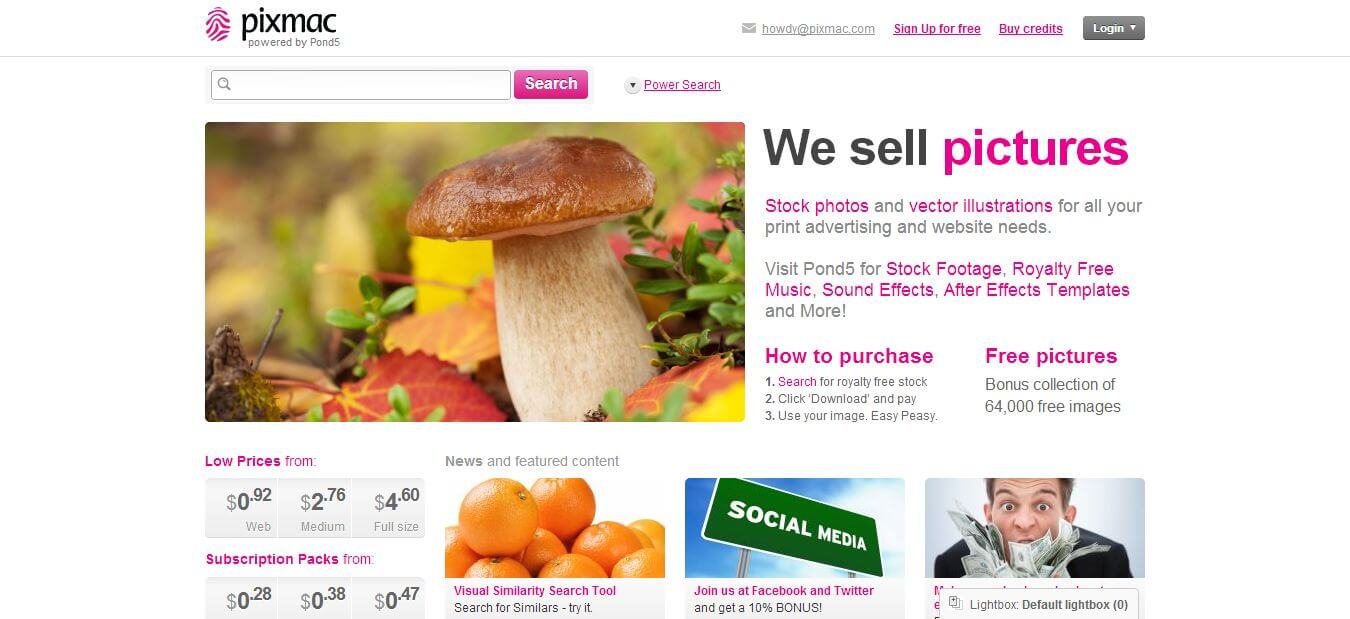Open the Login dropdown menu
1350x619 pixels.
click(x=1113, y=28)
